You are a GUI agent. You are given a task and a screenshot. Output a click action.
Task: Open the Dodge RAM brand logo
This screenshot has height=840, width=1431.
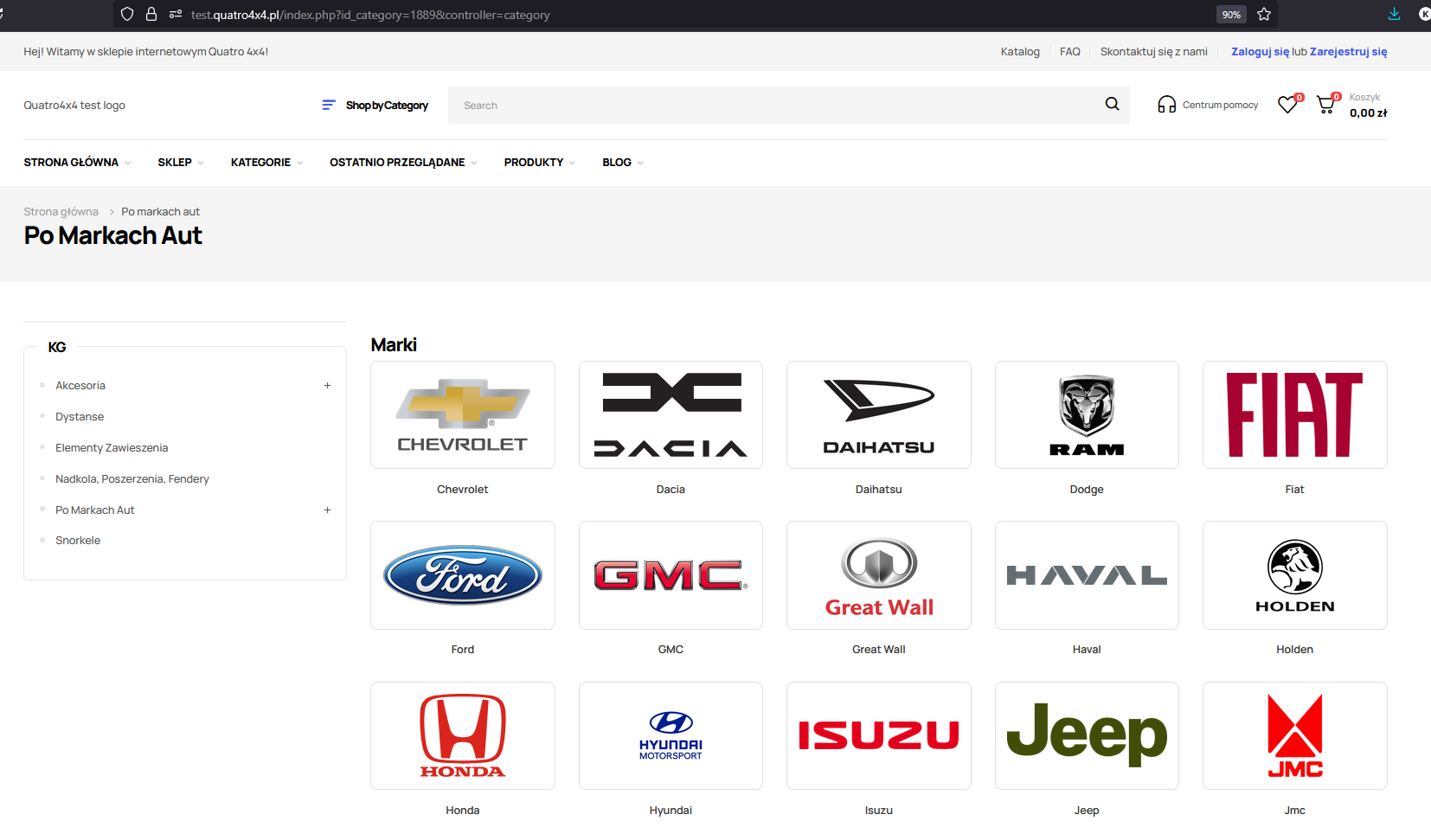[1087, 414]
